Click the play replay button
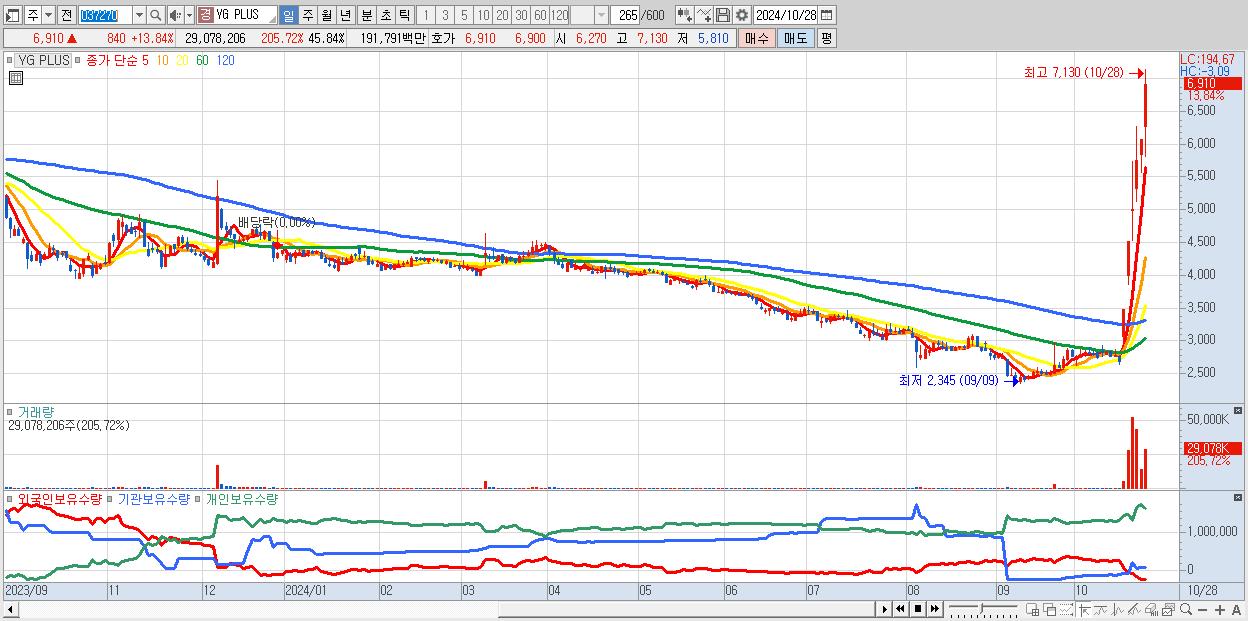The height and width of the screenshot is (621, 1248). coord(885,609)
